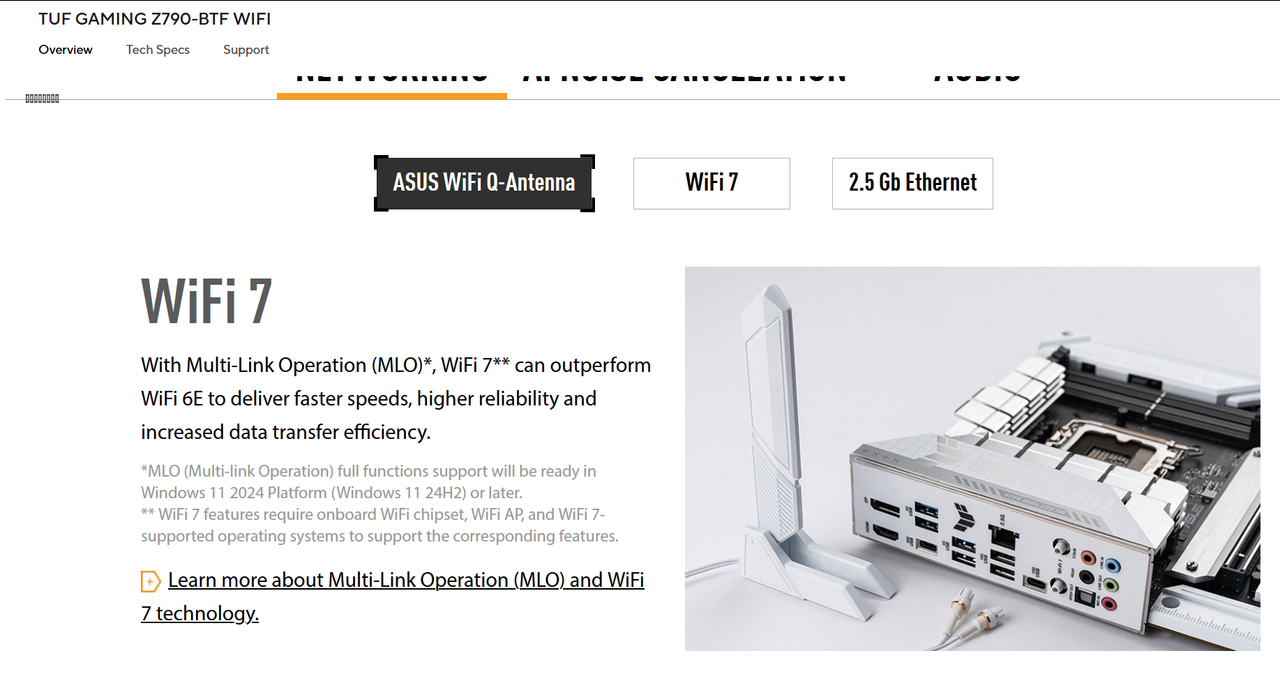This screenshot has width=1280, height=677.
Task: Choose the ASUS WiFi Q-Antenna option
Action: click(484, 183)
